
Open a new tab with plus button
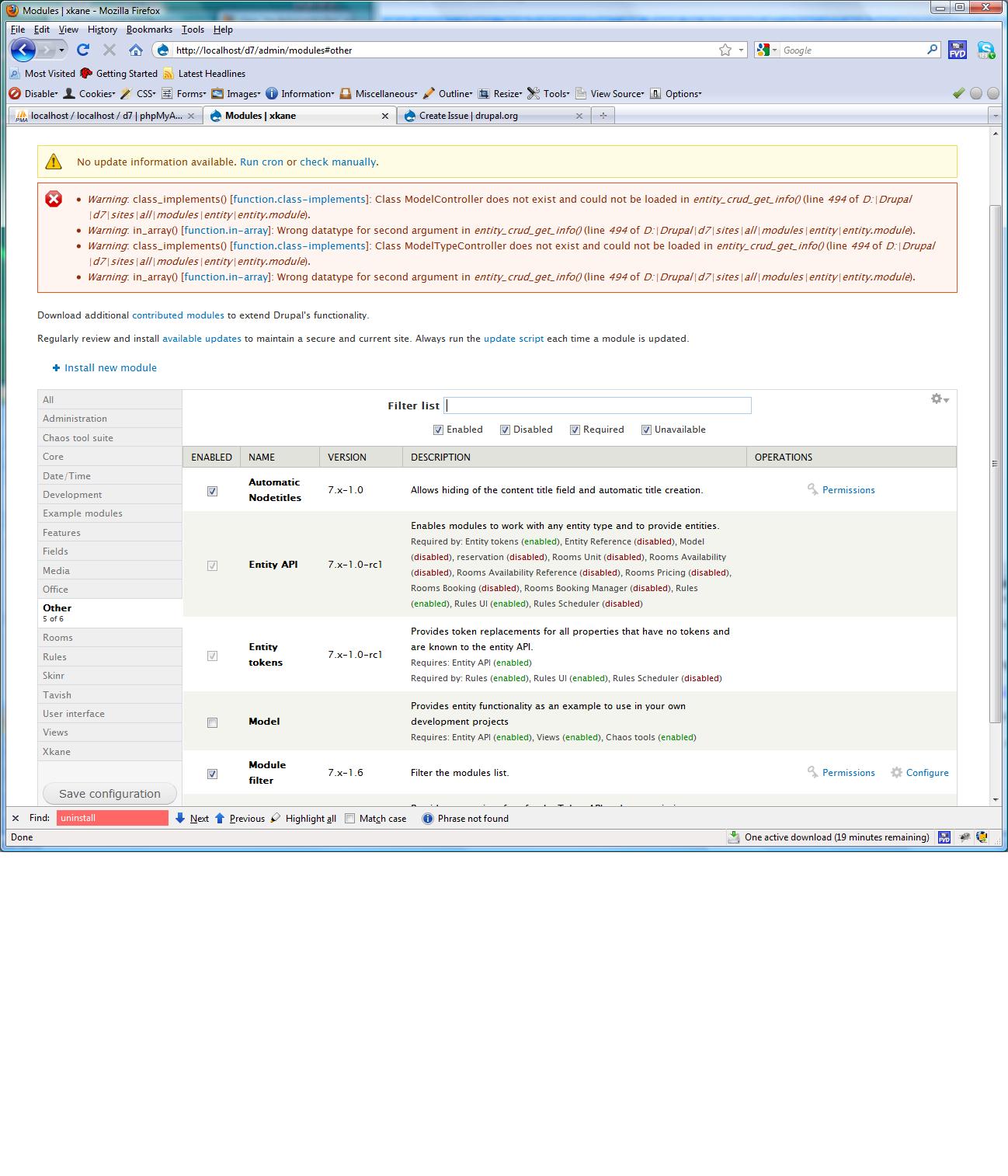tap(603, 116)
